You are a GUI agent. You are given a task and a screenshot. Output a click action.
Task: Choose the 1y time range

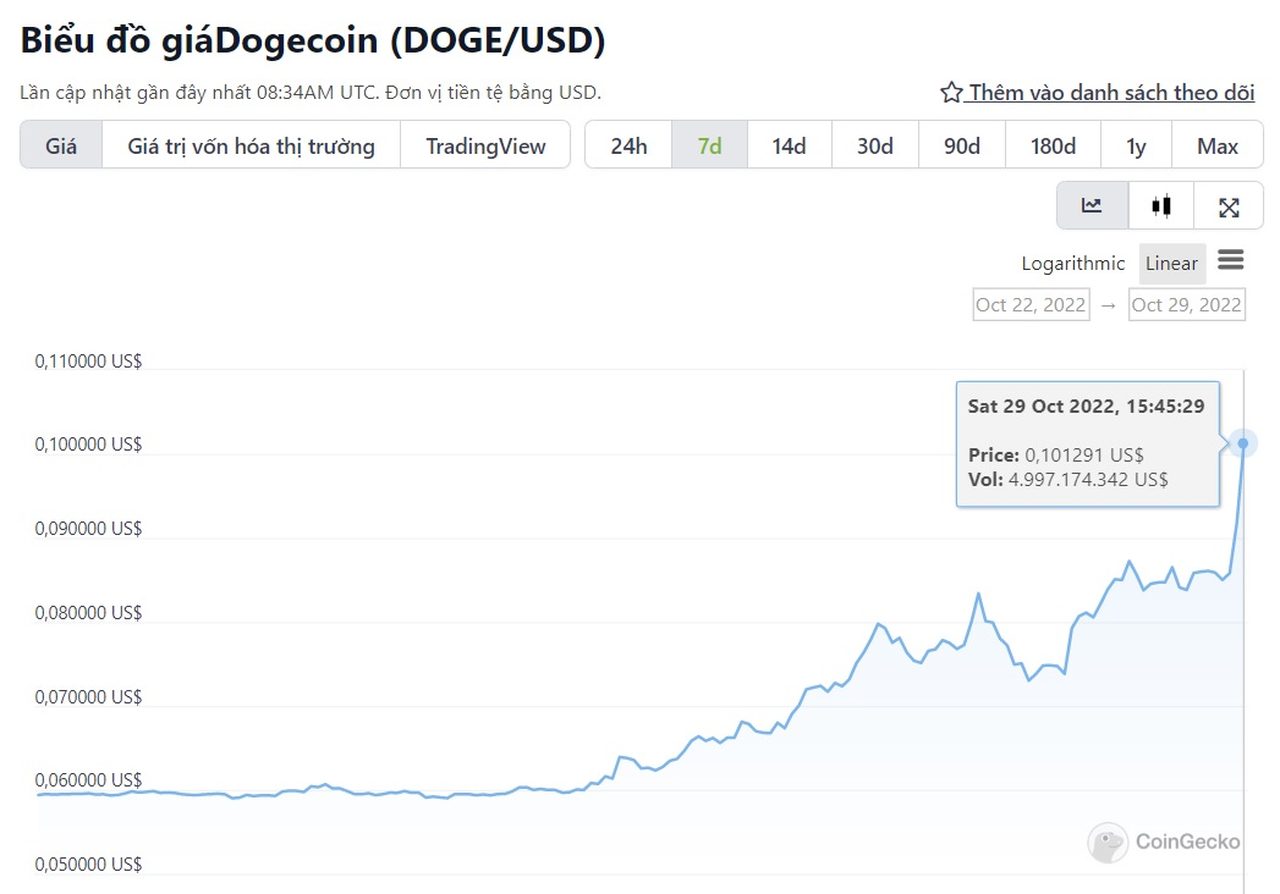click(1136, 146)
